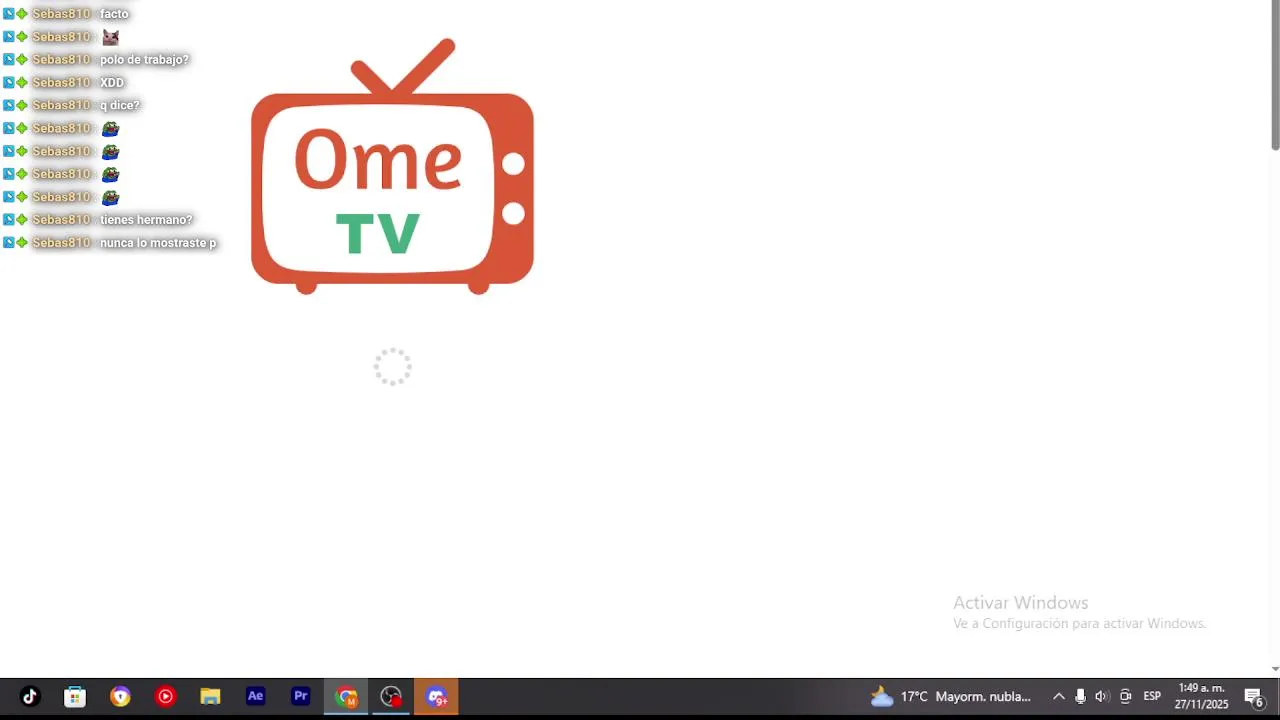Click the microphone tray icon
Screen dimensions: 1280x720
pyautogui.click(x=1080, y=697)
